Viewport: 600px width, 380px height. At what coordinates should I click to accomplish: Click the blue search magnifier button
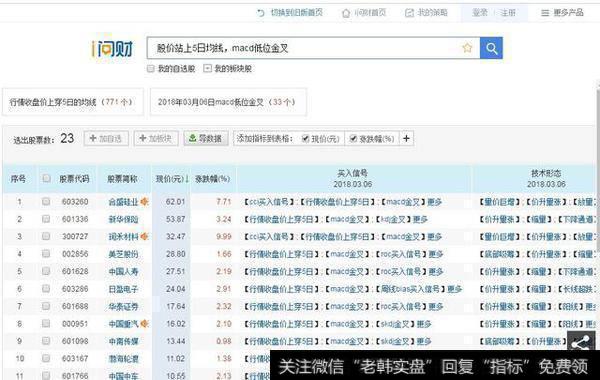click(x=491, y=48)
